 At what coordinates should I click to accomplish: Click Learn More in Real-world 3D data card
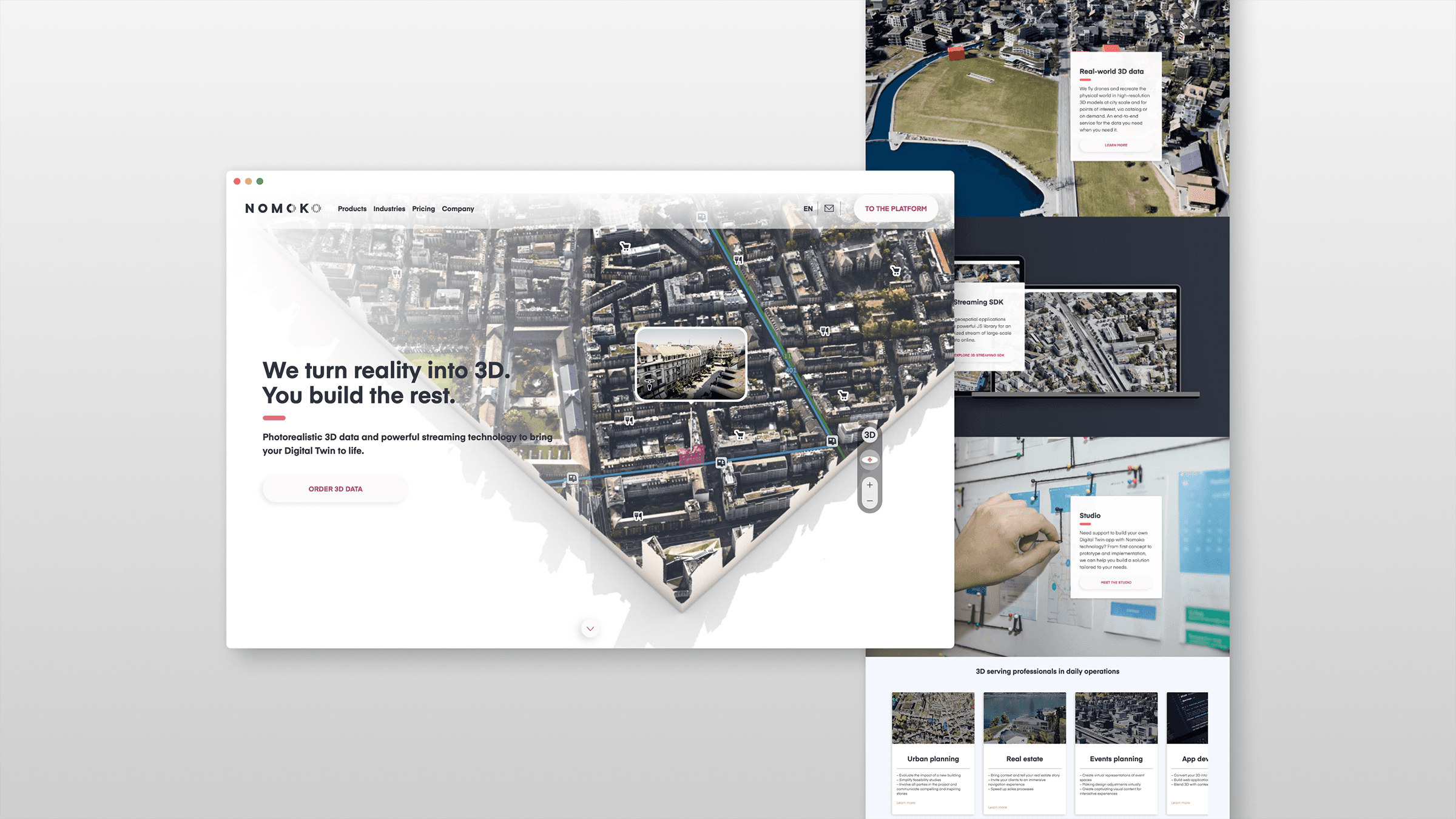[x=1116, y=145]
